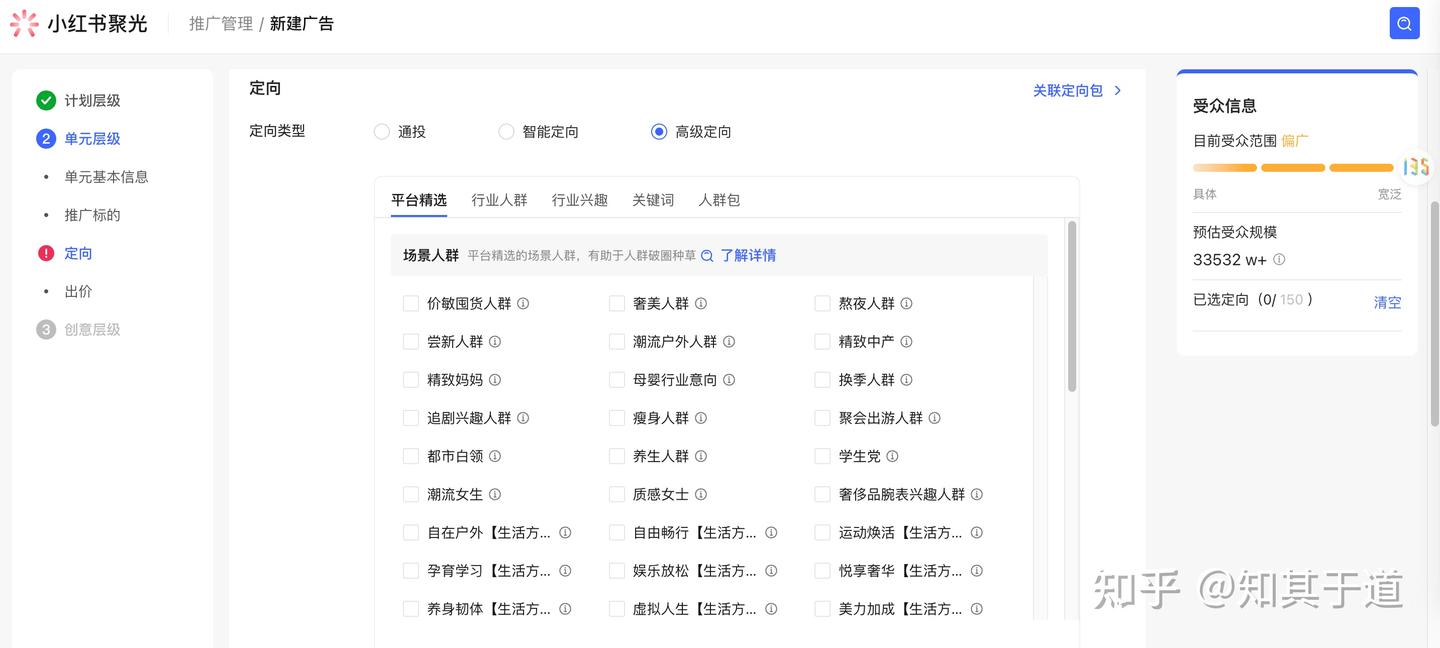Screen dimensions: 1440x648
Task: Click info icon beside 潮流女生
Action: (495, 494)
